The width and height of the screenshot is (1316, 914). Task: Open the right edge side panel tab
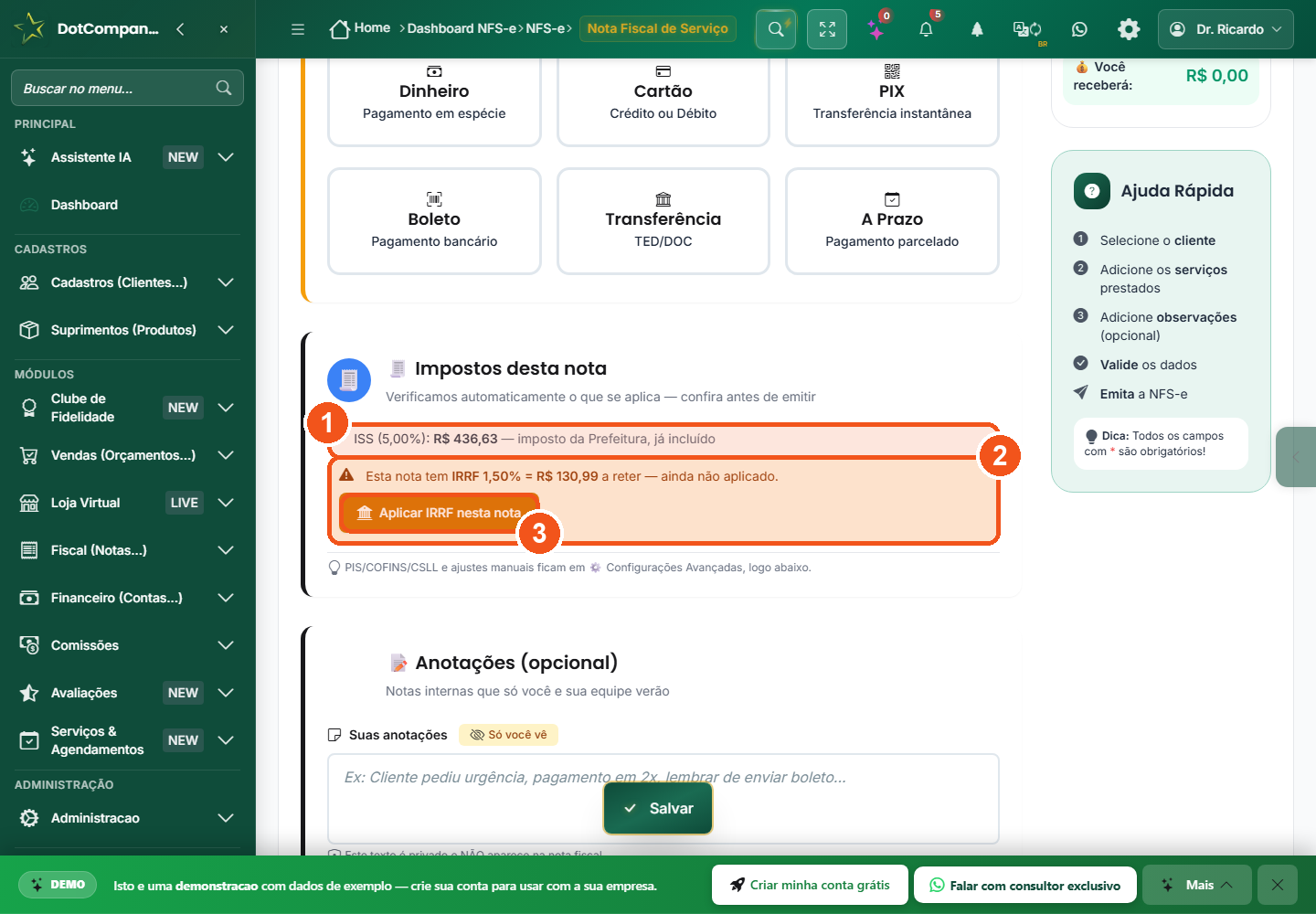tap(1296, 456)
